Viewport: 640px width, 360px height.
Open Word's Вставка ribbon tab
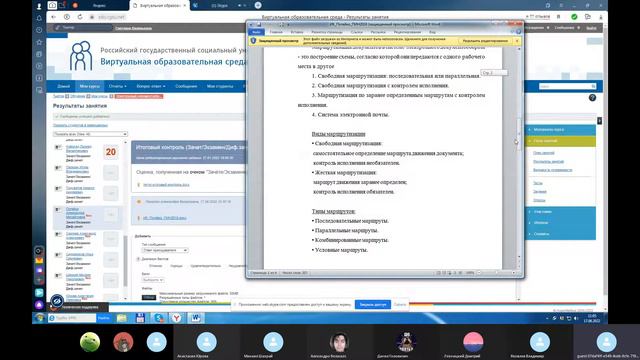point(297,32)
